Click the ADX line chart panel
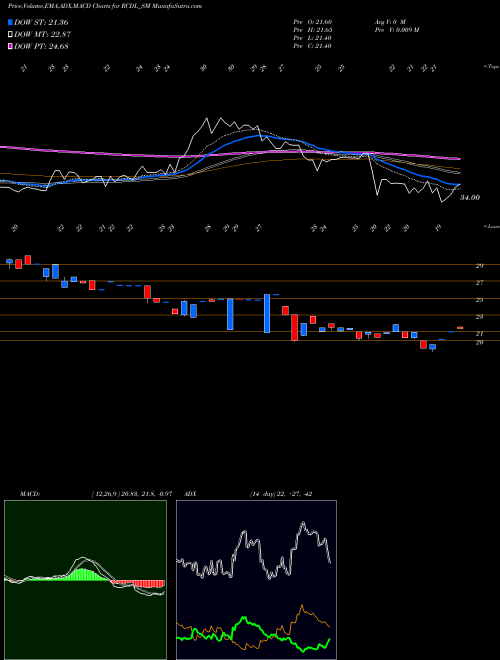The height and width of the screenshot is (660, 500). (x=256, y=580)
